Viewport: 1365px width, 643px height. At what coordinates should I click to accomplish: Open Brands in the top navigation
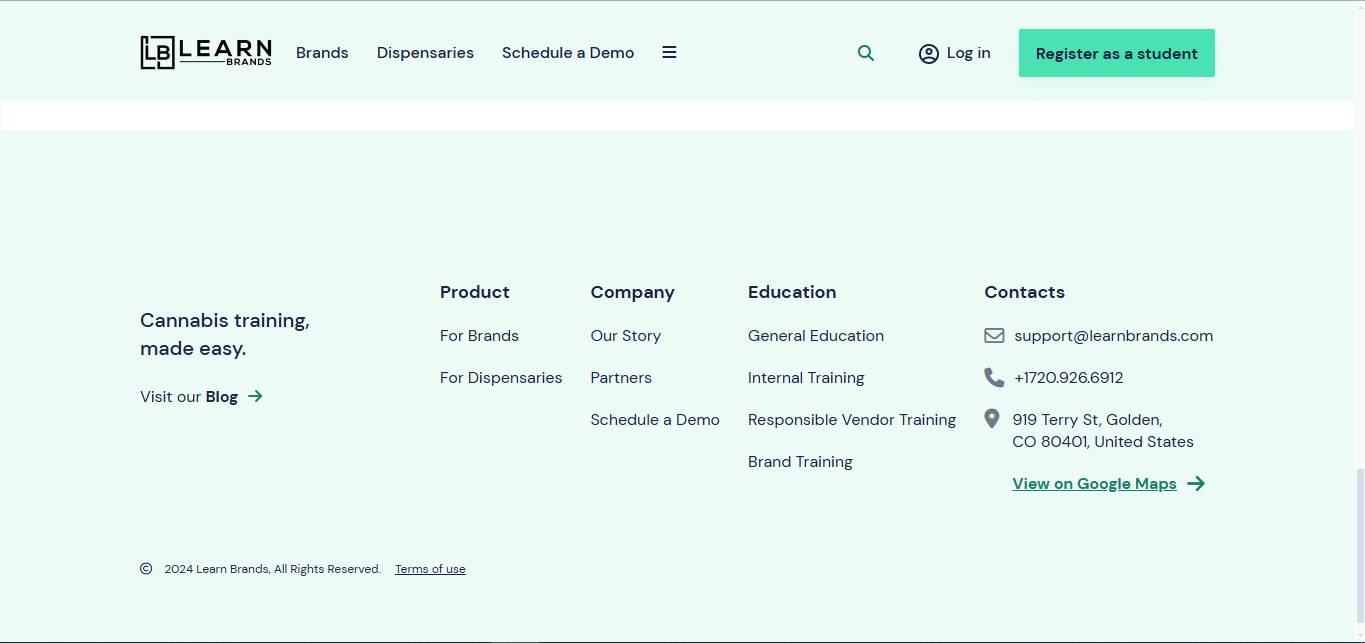[x=322, y=53]
